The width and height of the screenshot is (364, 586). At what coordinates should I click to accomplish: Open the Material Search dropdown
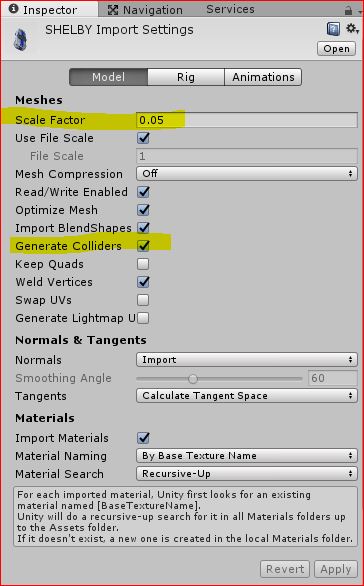247,474
